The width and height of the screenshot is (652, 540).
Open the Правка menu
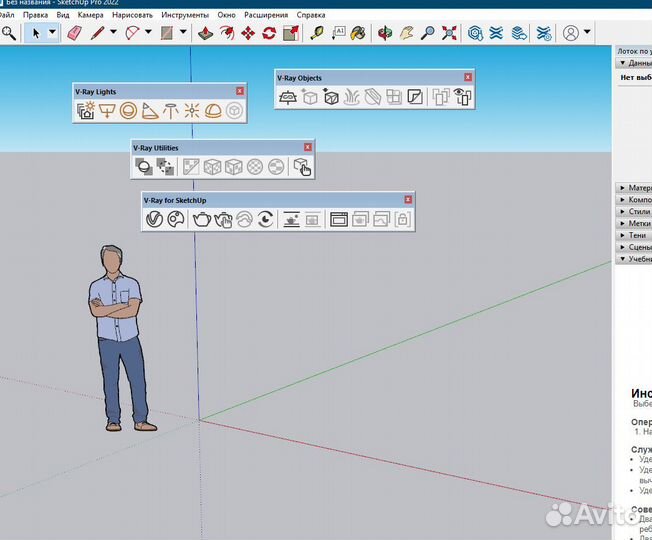pos(35,15)
